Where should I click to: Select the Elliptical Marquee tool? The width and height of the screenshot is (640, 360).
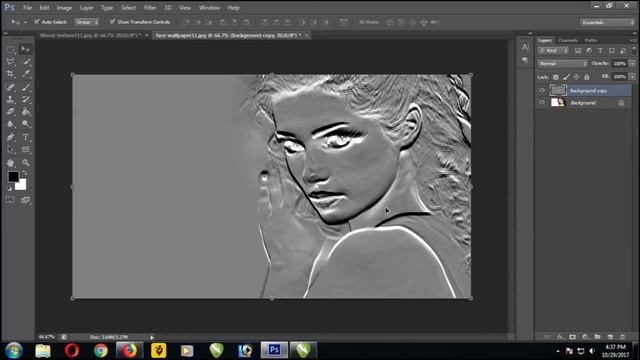(10, 49)
